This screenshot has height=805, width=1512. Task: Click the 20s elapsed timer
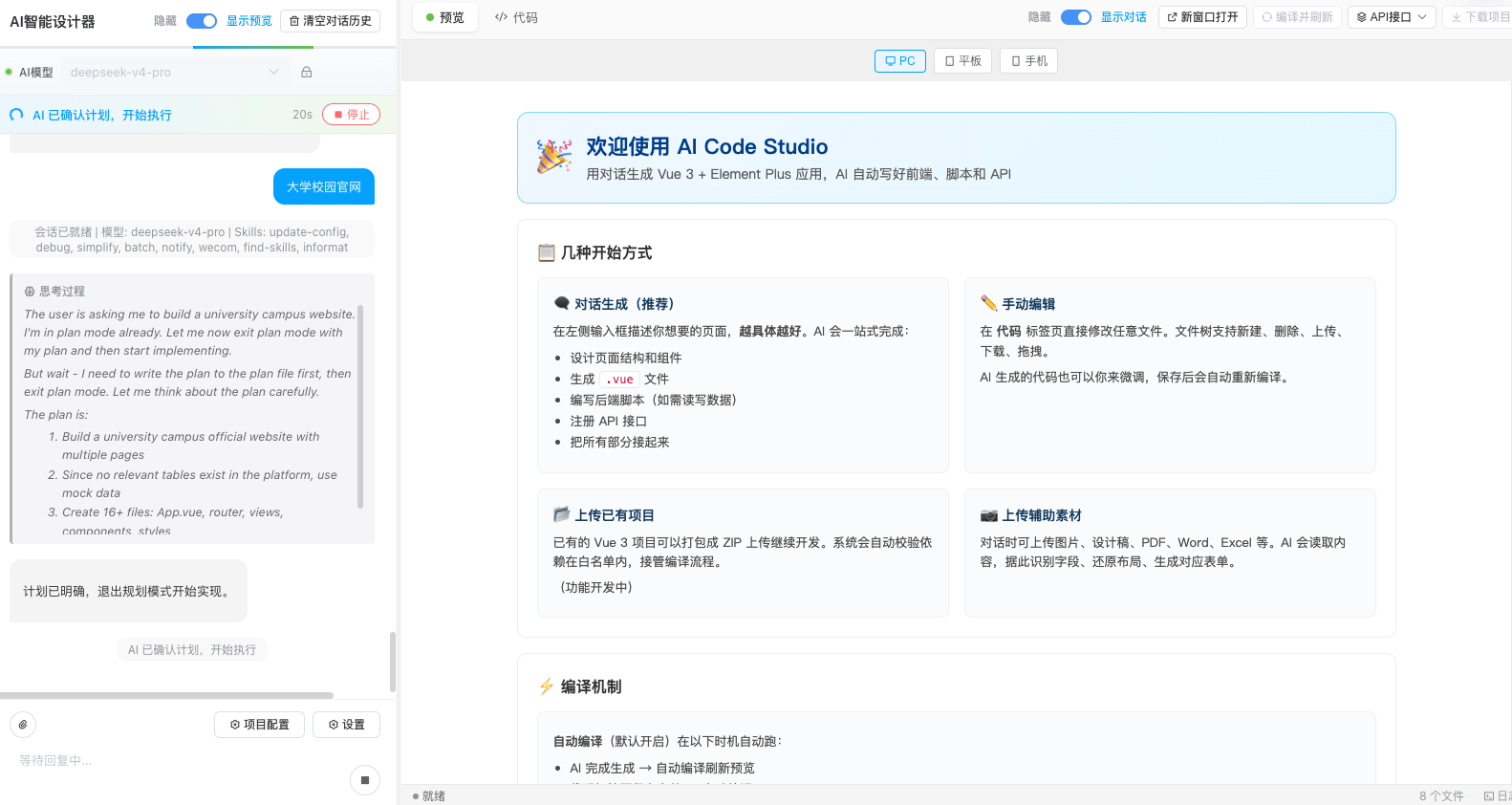tap(302, 115)
